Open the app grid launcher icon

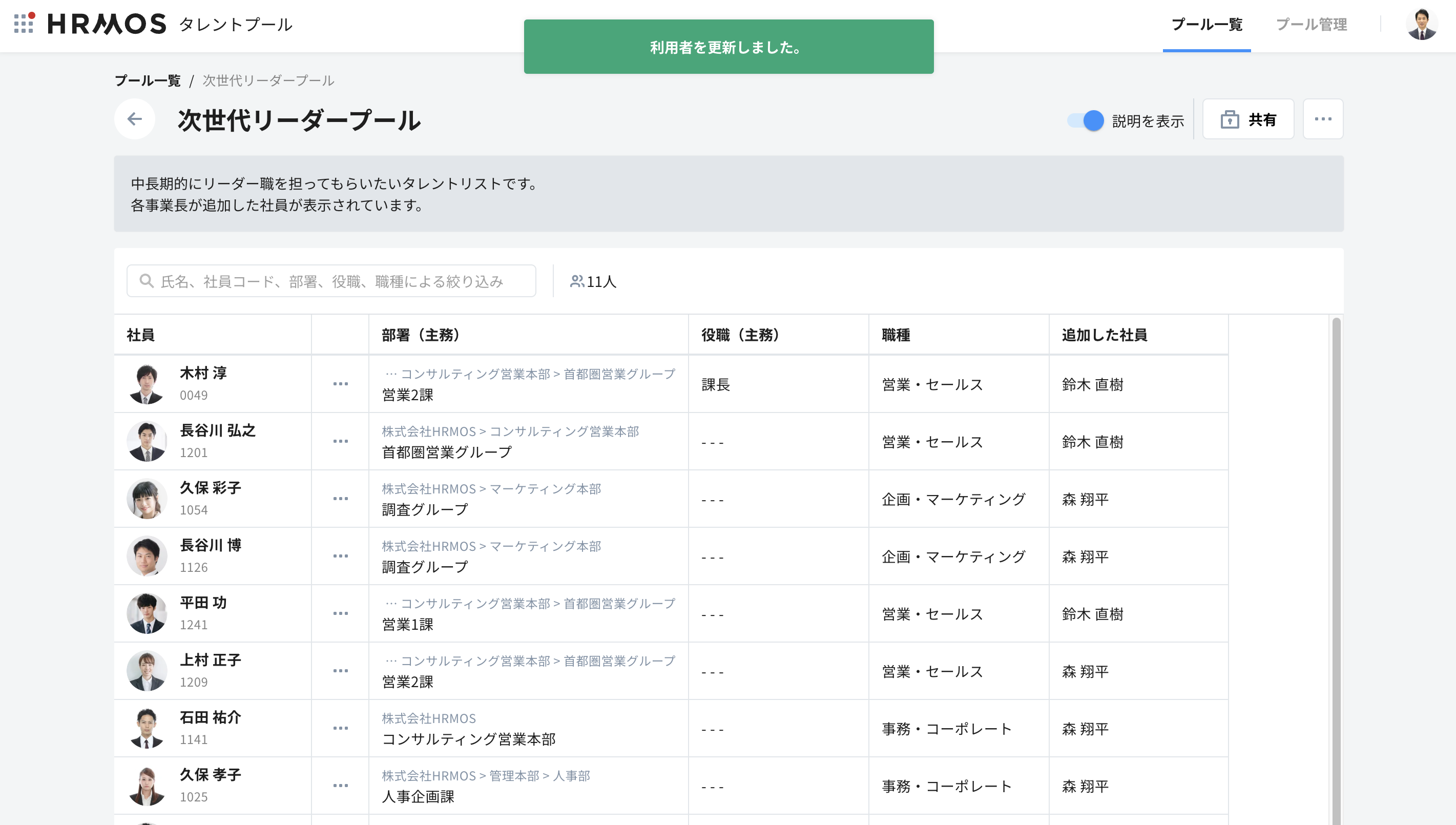(24, 23)
